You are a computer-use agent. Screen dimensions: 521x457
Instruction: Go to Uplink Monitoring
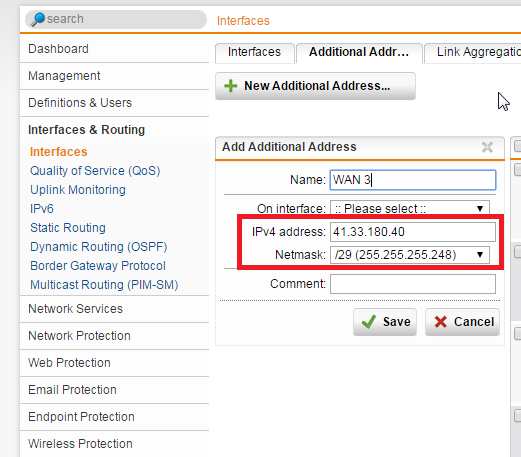(x=78, y=190)
